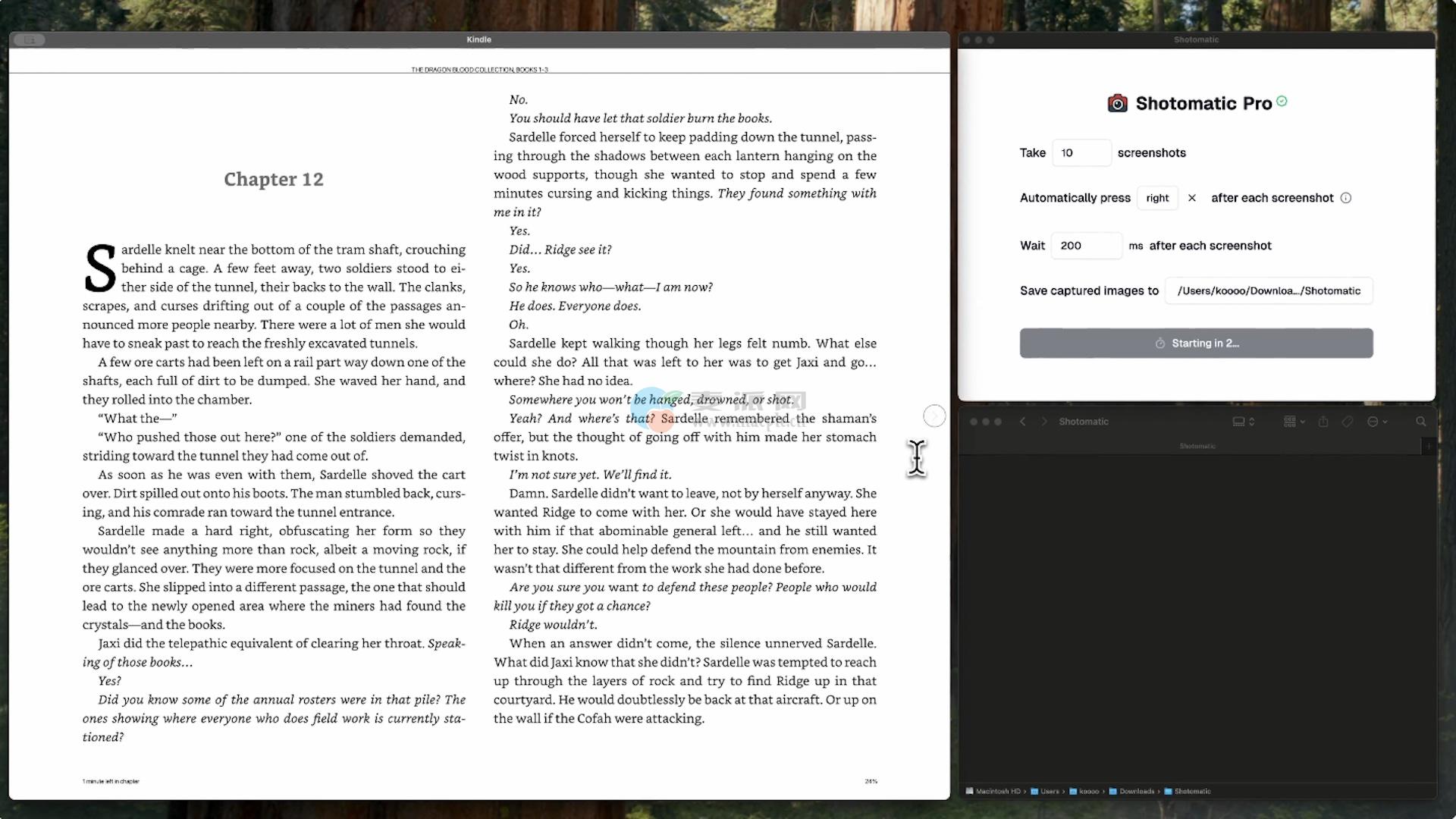Click the Kindle window title
Screen dimensions: 1456x819
(x=479, y=39)
